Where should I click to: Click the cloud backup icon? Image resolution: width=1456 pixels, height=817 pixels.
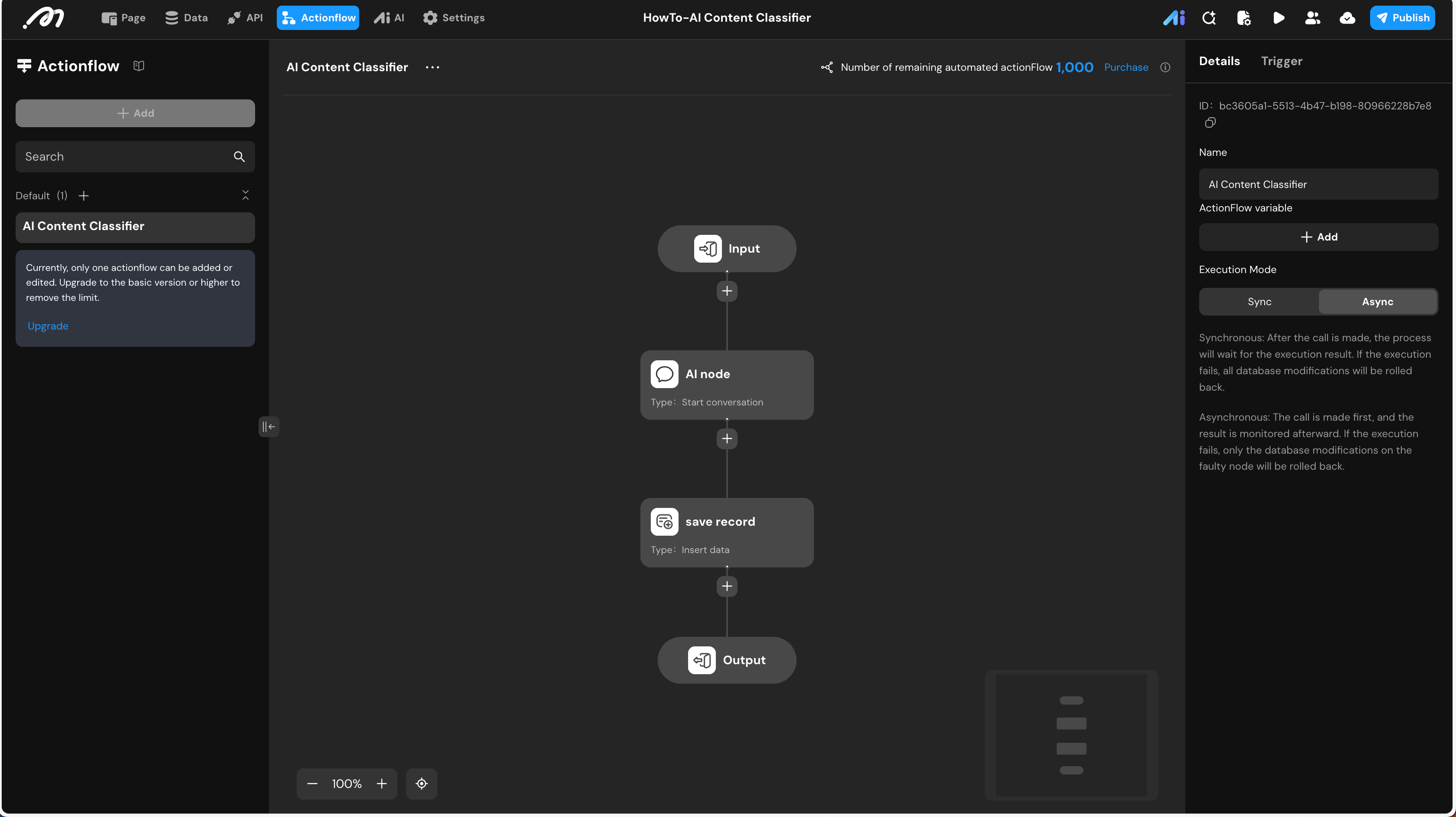(x=1347, y=18)
